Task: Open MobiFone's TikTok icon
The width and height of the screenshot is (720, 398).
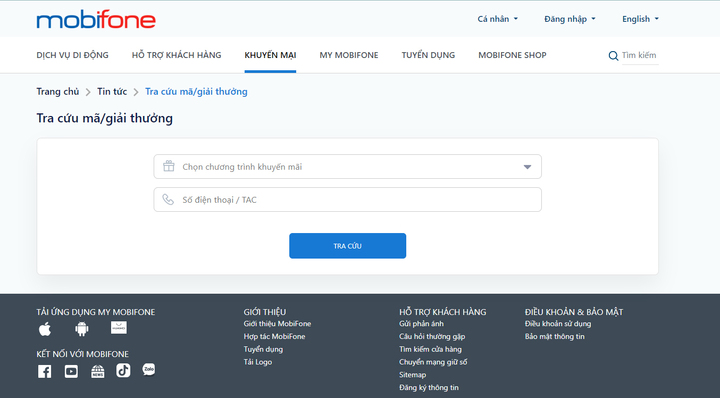Action: (123, 370)
